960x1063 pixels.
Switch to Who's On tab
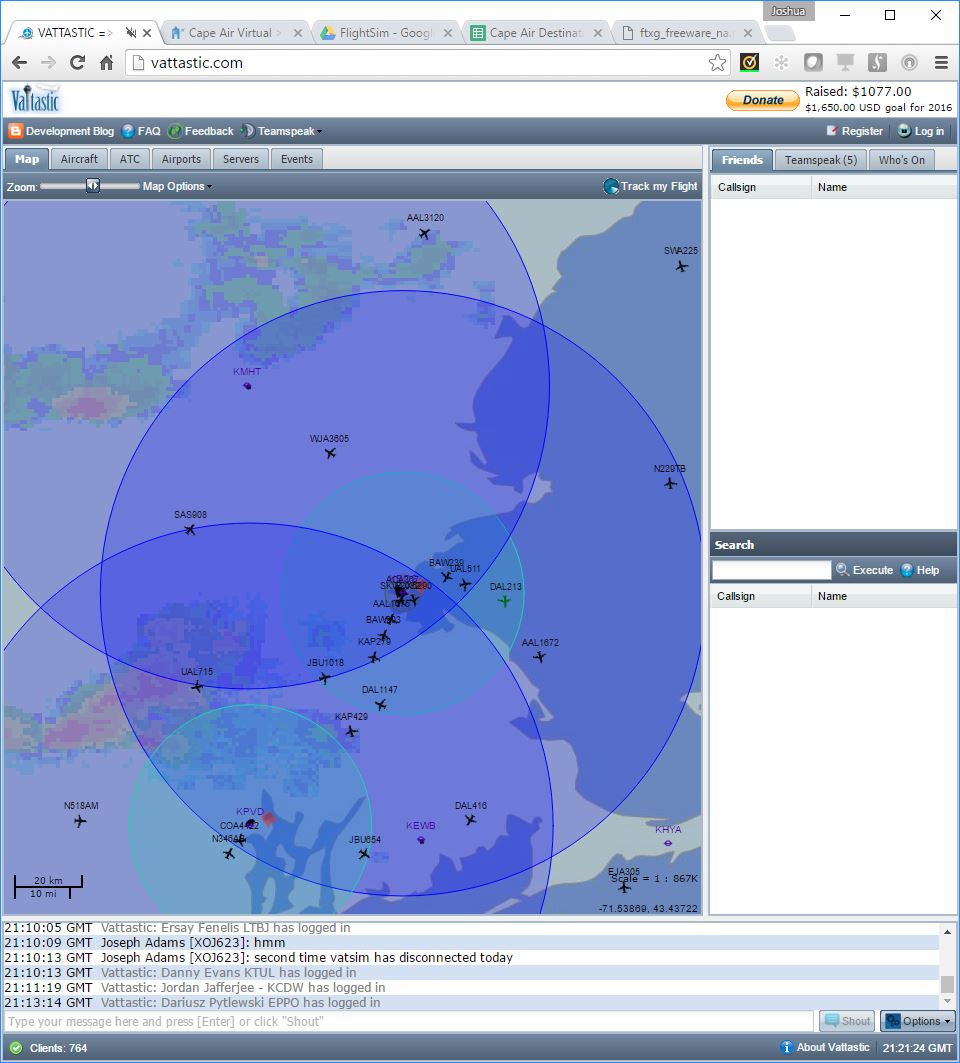pos(902,160)
